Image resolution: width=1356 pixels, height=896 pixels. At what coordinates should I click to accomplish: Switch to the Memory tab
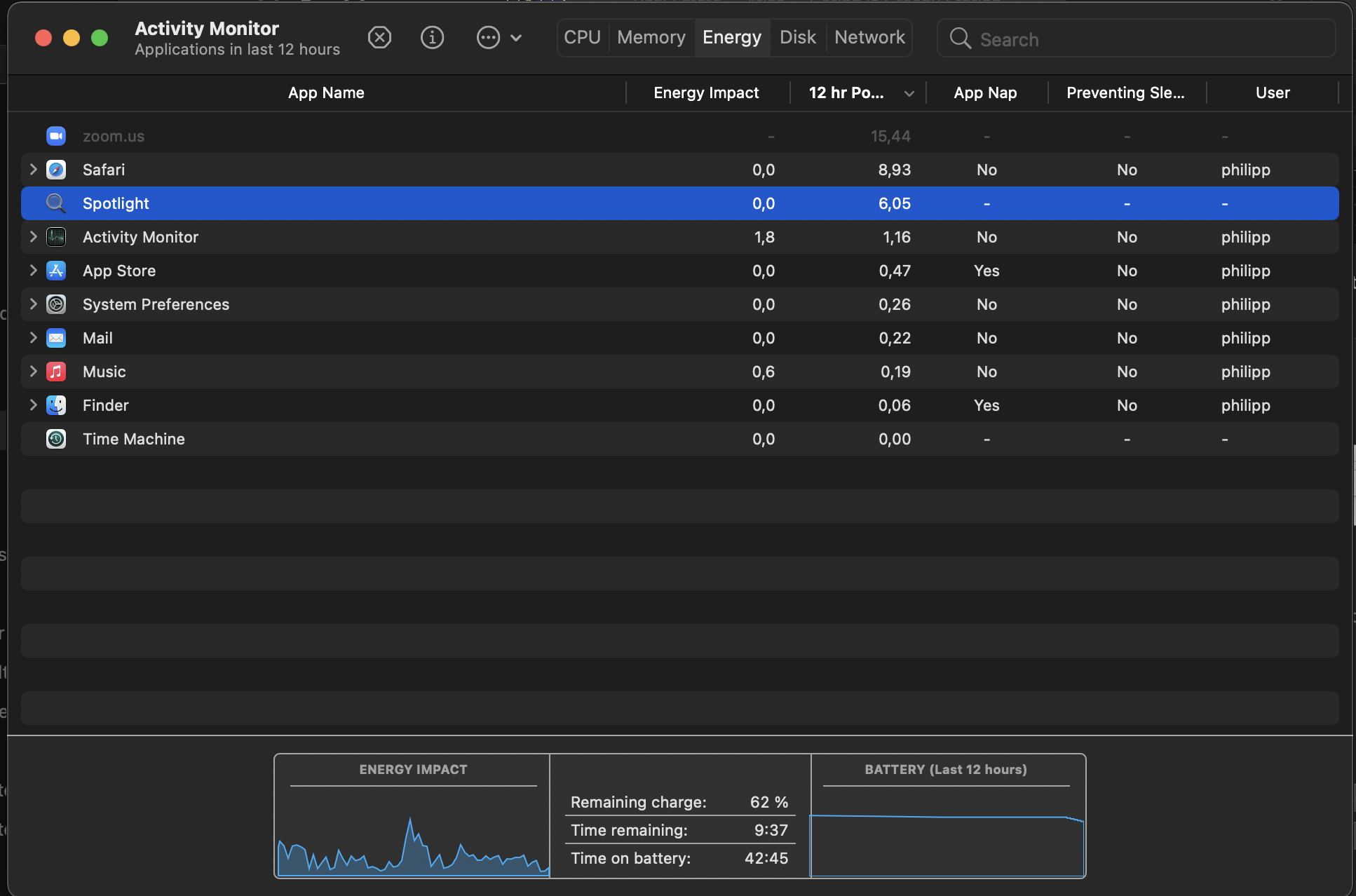pos(651,37)
